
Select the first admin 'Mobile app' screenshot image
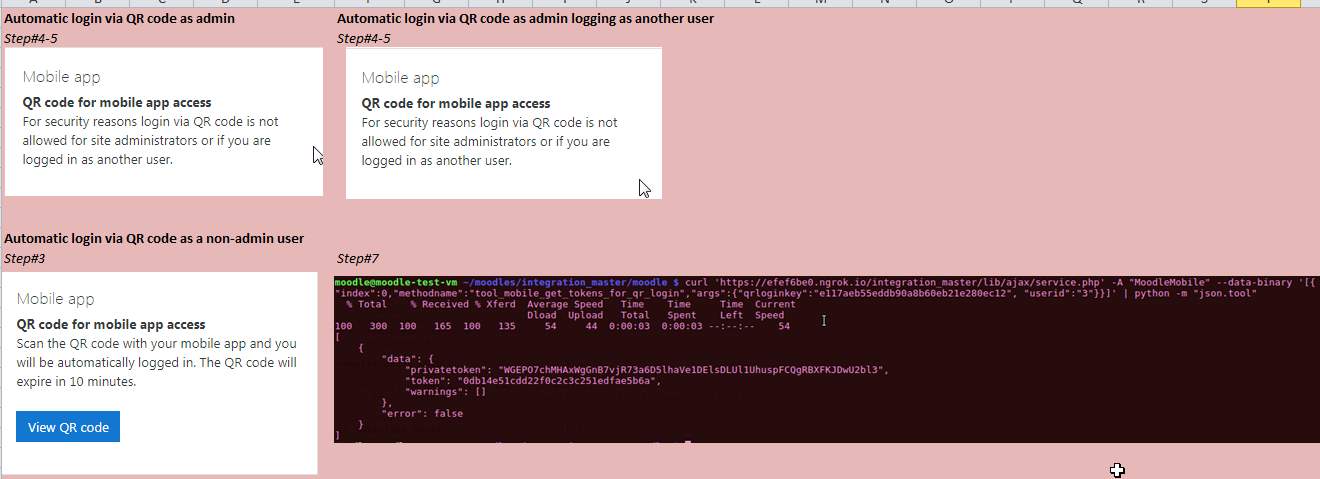(164, 121)
